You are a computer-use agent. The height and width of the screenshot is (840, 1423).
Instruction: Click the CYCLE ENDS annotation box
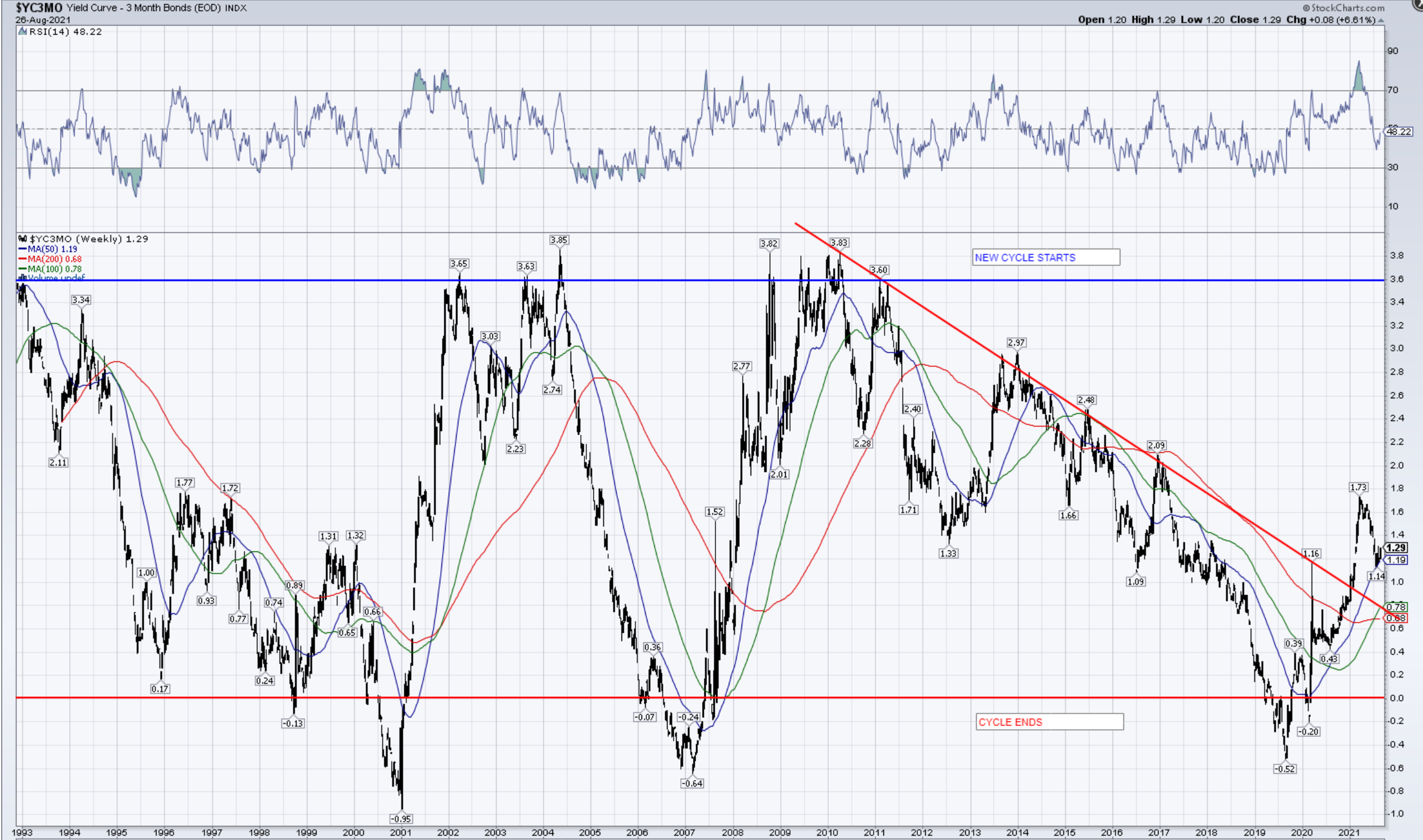1050,722
